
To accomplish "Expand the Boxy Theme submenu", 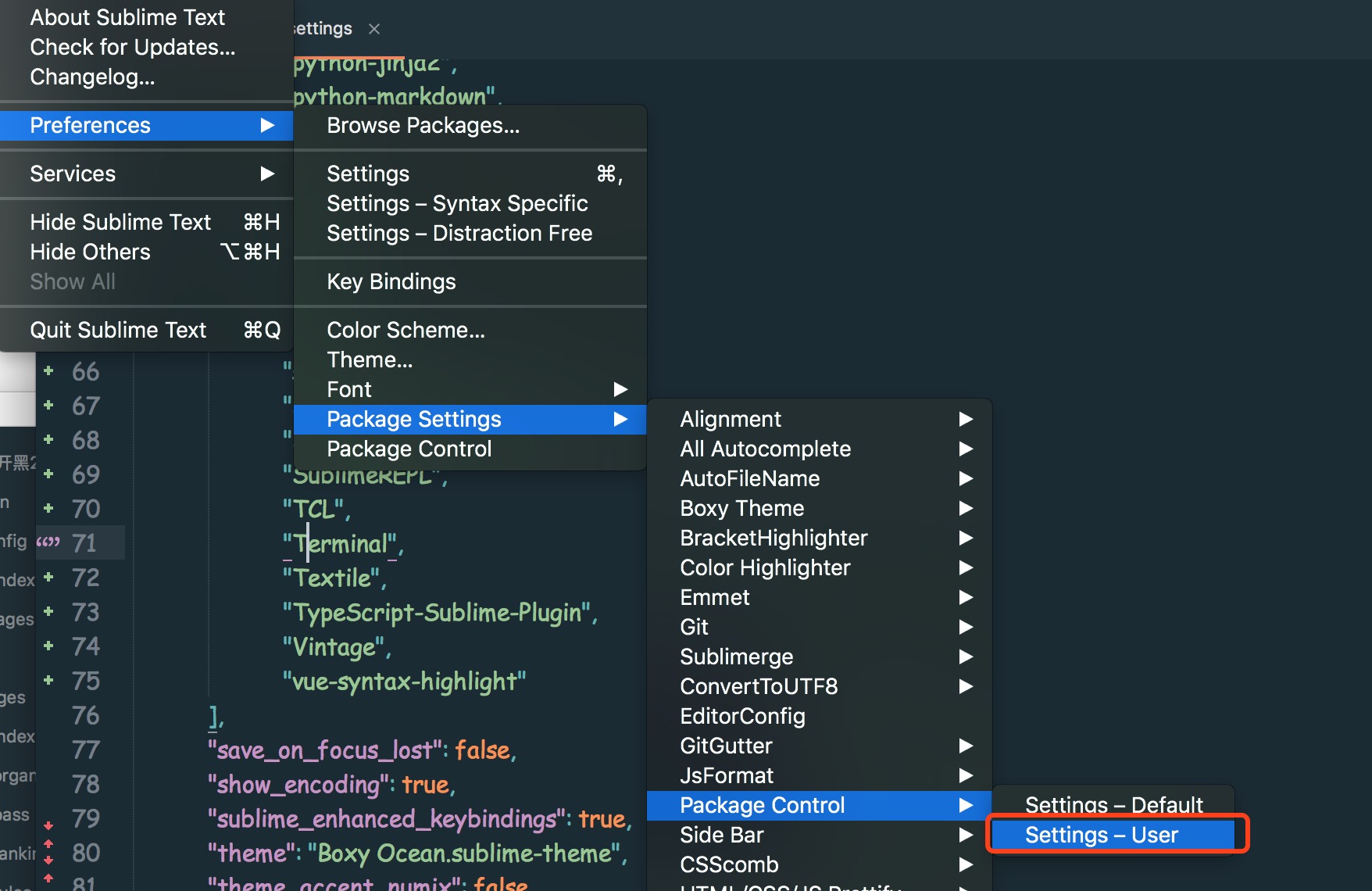I will pyautogui.click(x=819, y=508).
